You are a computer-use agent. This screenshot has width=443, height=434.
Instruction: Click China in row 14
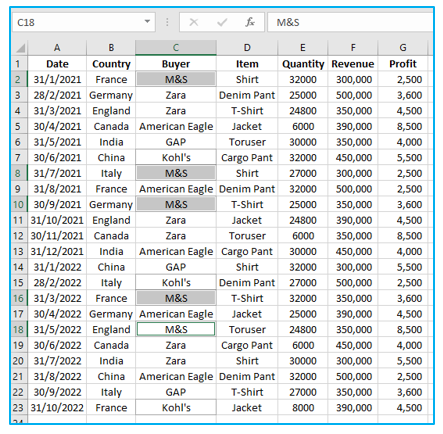pyautogui.click(x=111, y=267)
